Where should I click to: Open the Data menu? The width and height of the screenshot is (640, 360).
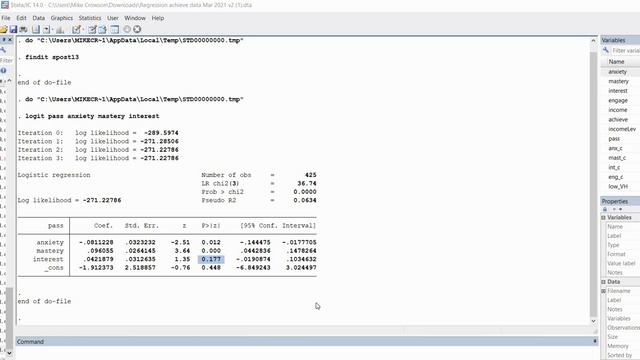(38, 18)
